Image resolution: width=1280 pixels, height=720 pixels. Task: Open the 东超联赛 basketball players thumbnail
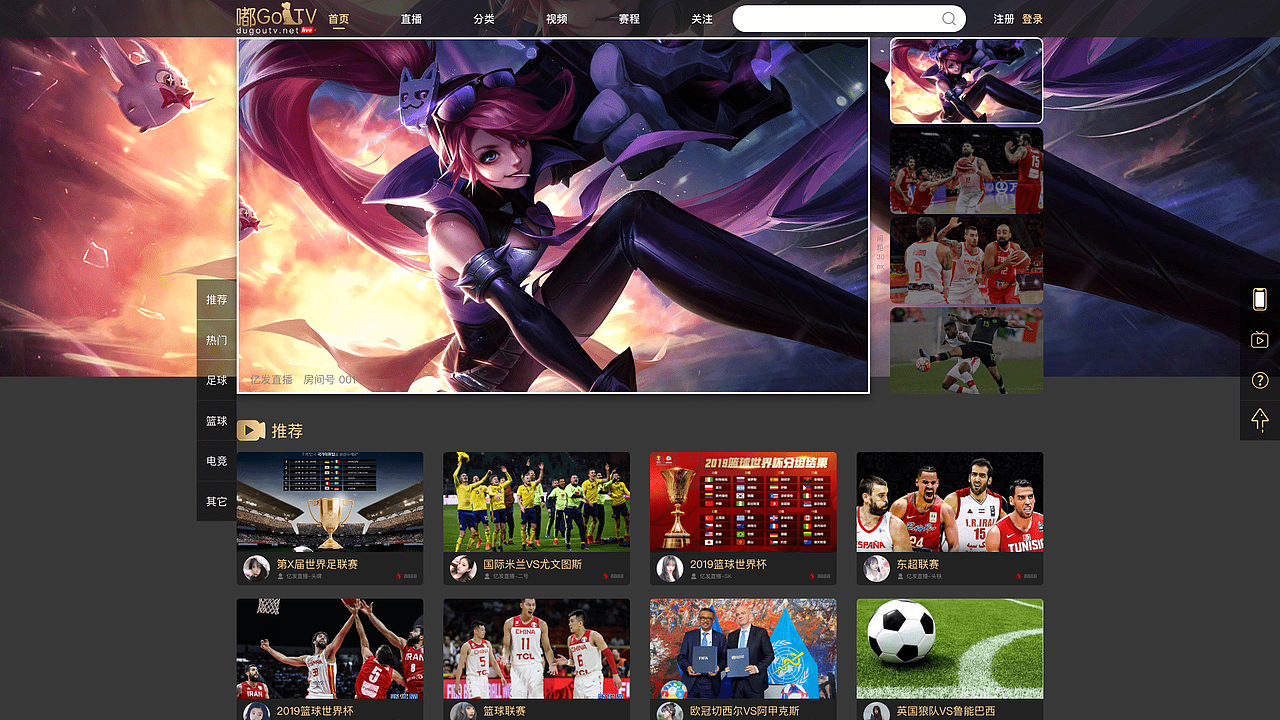[x=950, y=501]
